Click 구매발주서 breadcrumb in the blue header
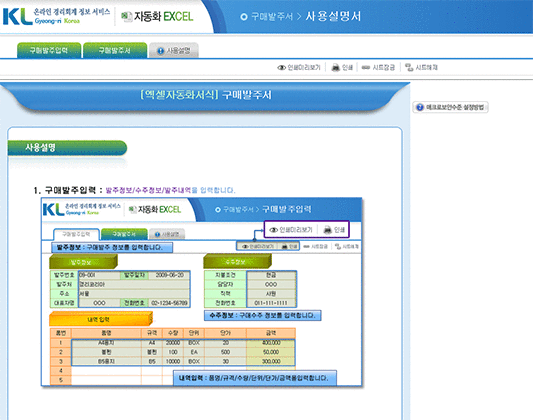The image size is (533, 420). pyautogui.click(x=272, y=16)
